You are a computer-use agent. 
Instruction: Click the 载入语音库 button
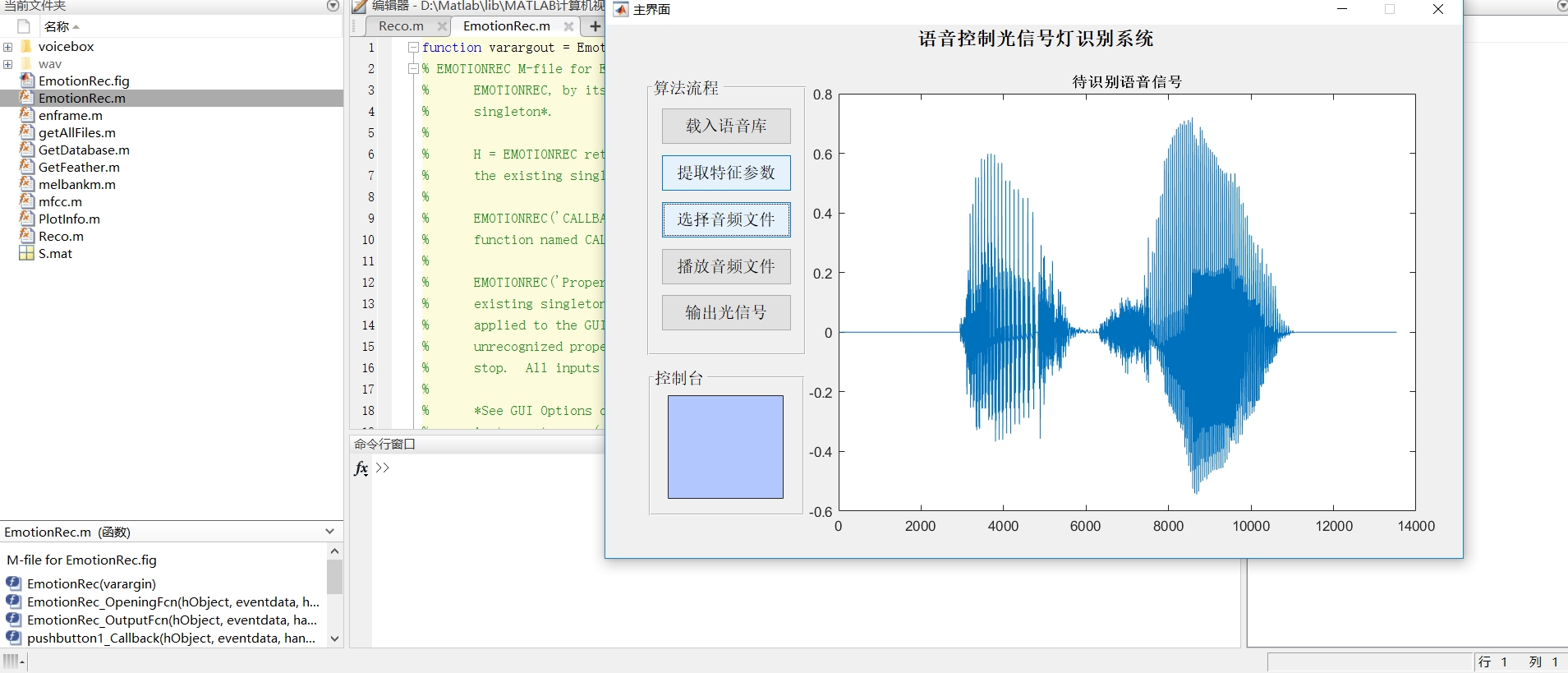[726, 126]
